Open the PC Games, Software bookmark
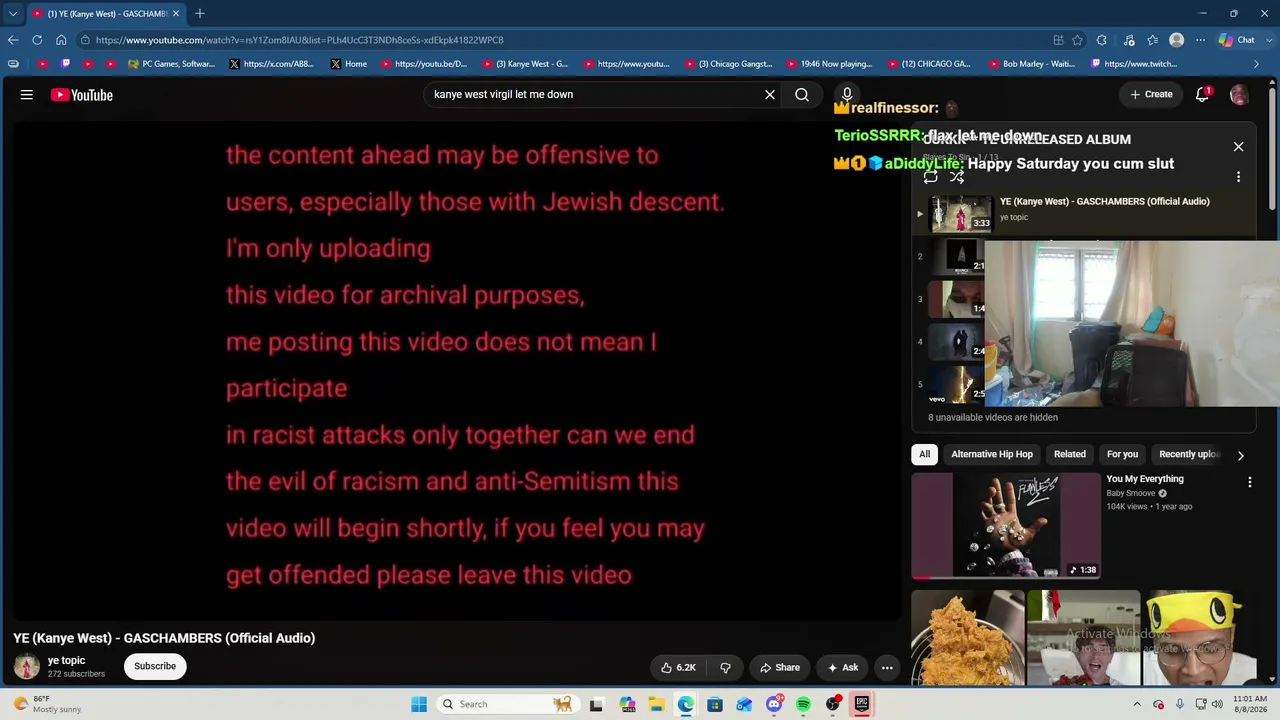1280x720 pixels. [171, 64]
